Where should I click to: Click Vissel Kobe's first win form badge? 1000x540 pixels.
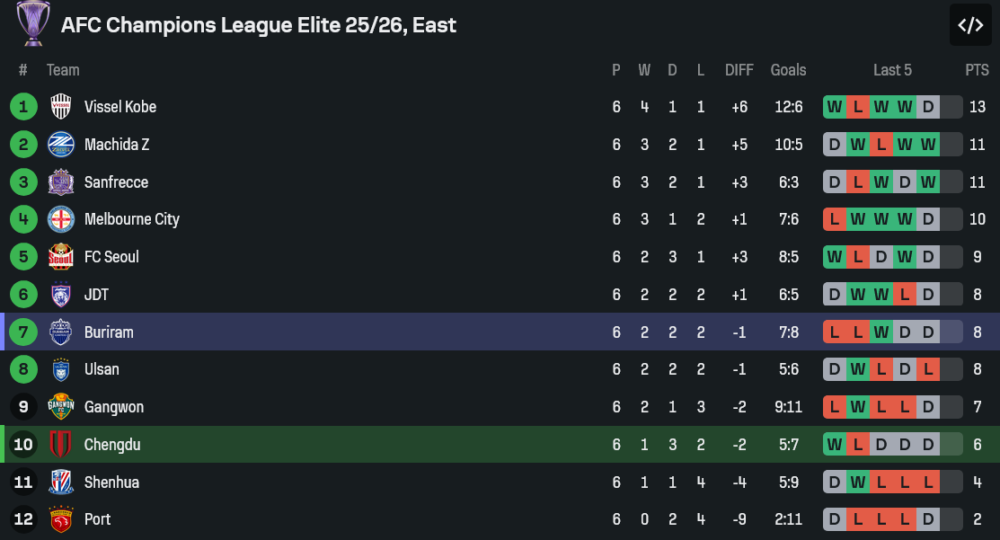[834, 107]
